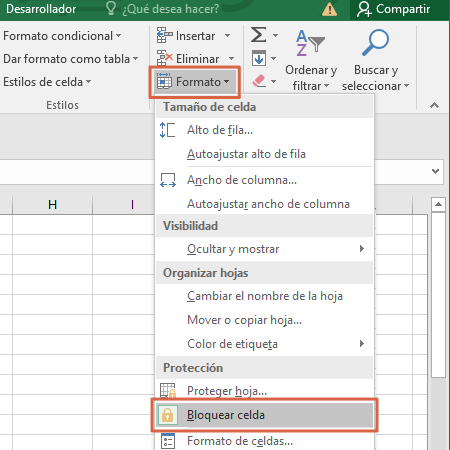This screenshot has width=450, height=450.
Task: Click the Alto de fila icon
Action: pyautogui.click(x=167, y=130)
